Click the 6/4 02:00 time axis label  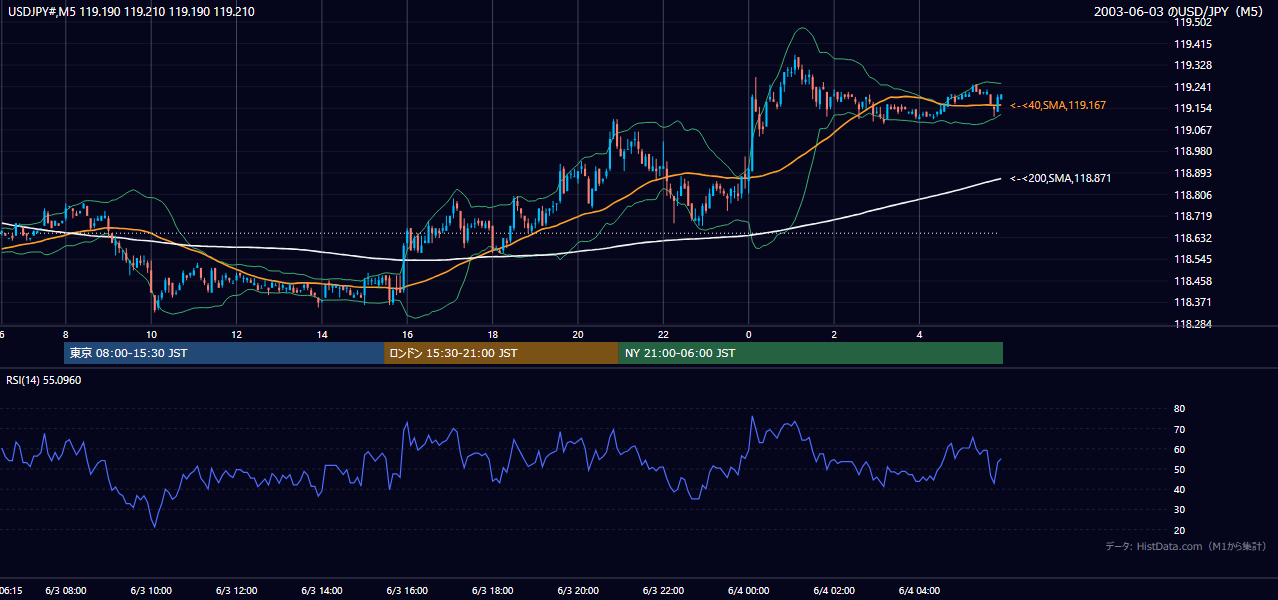tap(834, 590)
